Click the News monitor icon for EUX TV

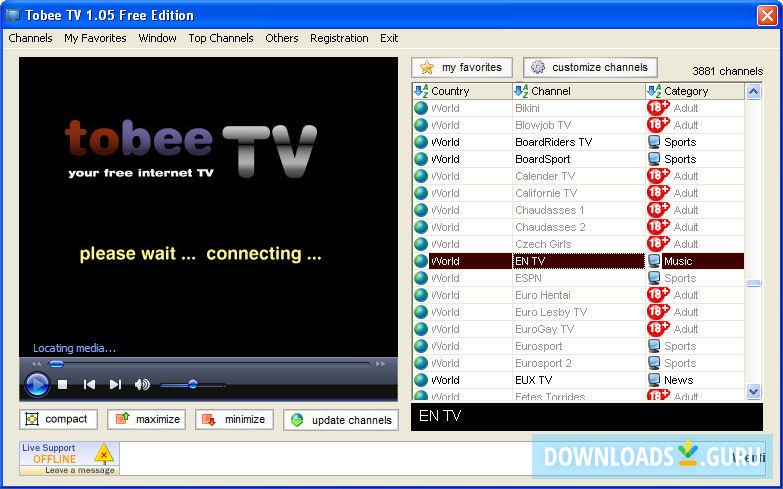[x=654, y=380]
